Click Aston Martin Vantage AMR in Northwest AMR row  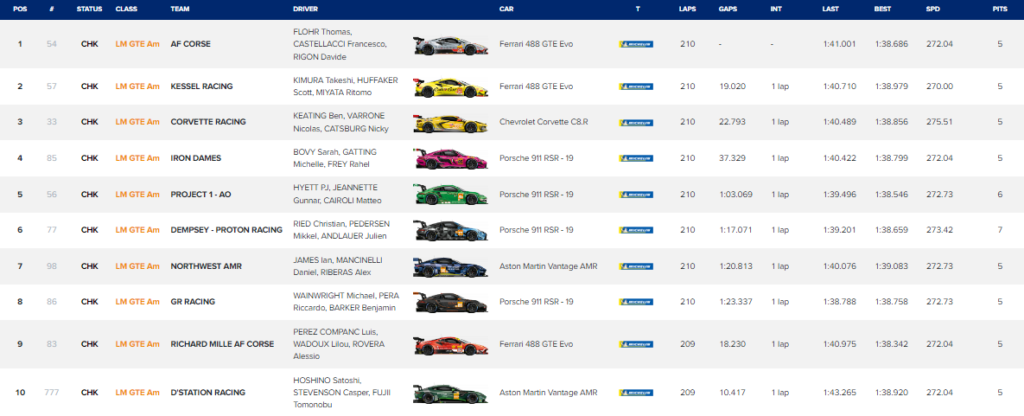(x=548, y=266)
